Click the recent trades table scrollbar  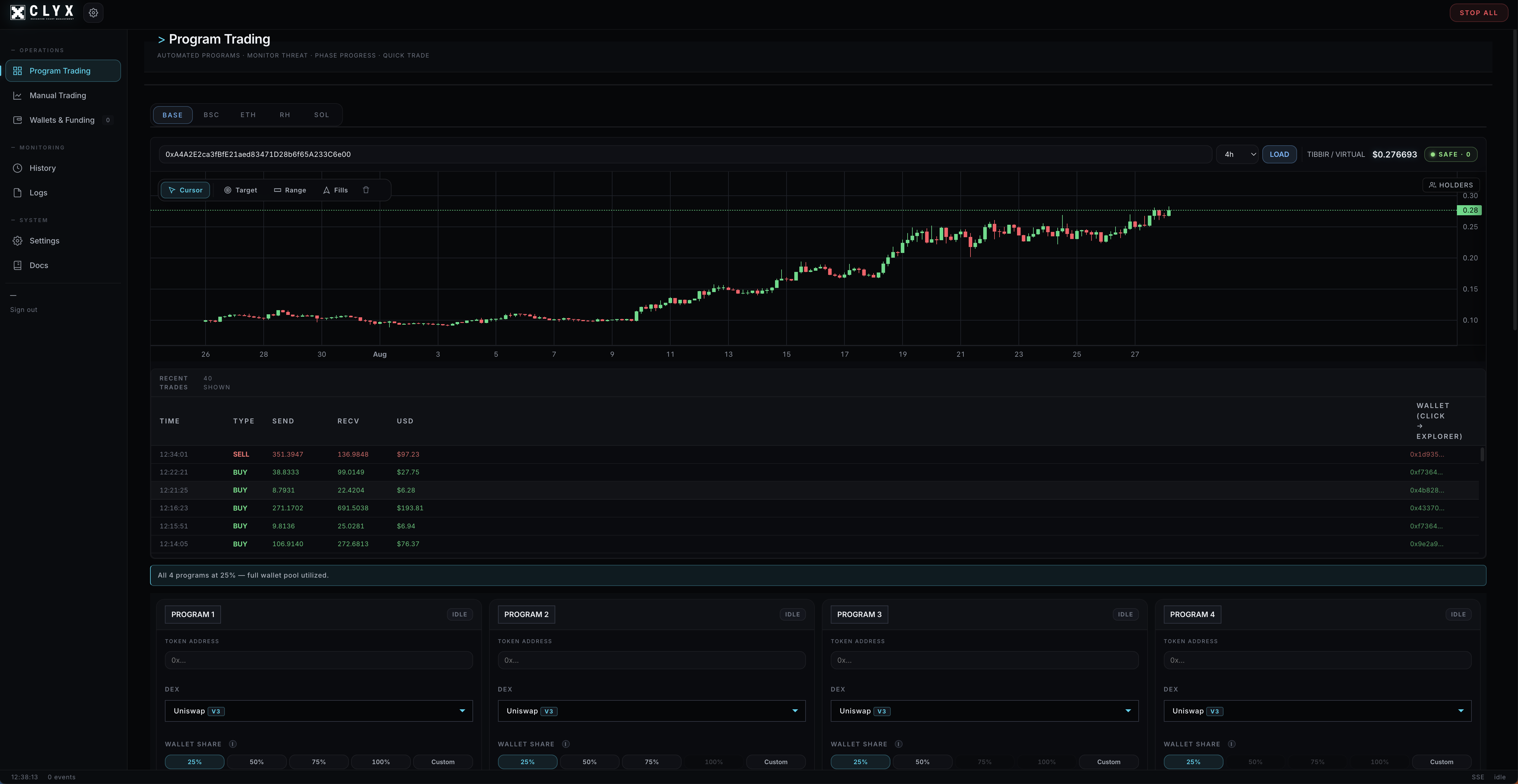point(1482,454)
